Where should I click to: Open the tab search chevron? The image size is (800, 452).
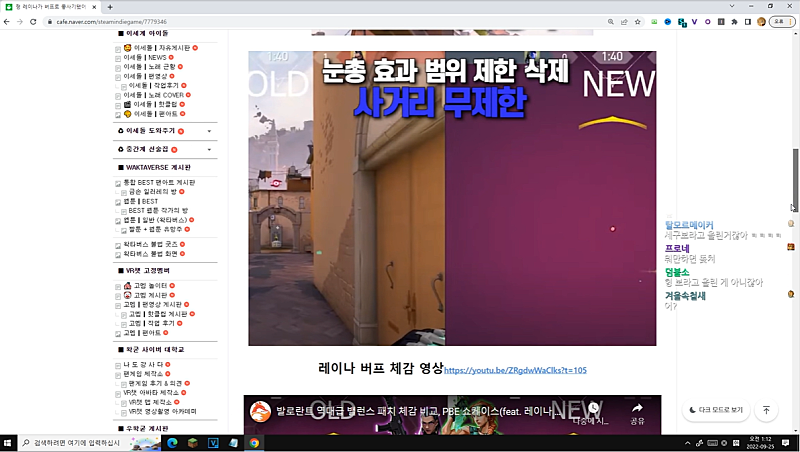732,6
